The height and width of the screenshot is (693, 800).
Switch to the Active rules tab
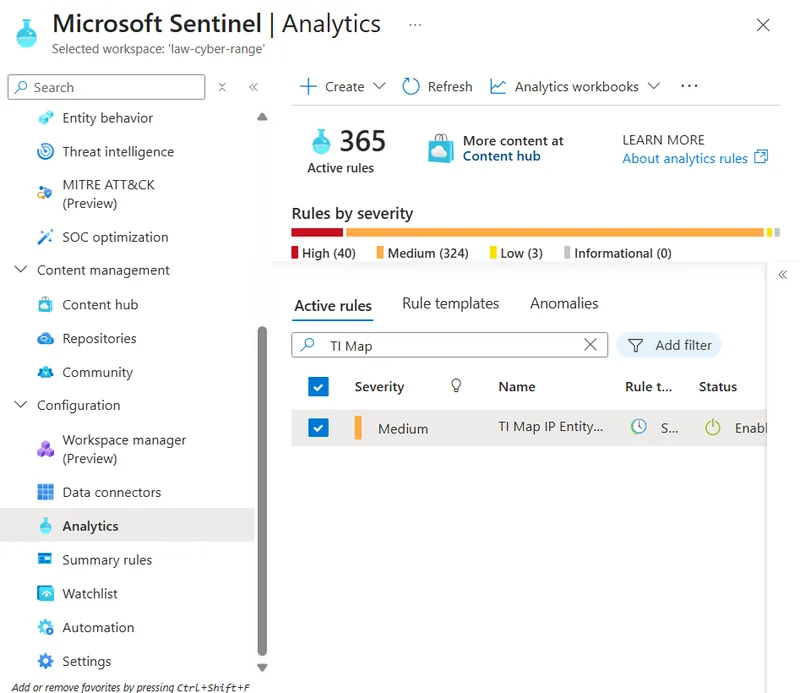tap(333, 306)
